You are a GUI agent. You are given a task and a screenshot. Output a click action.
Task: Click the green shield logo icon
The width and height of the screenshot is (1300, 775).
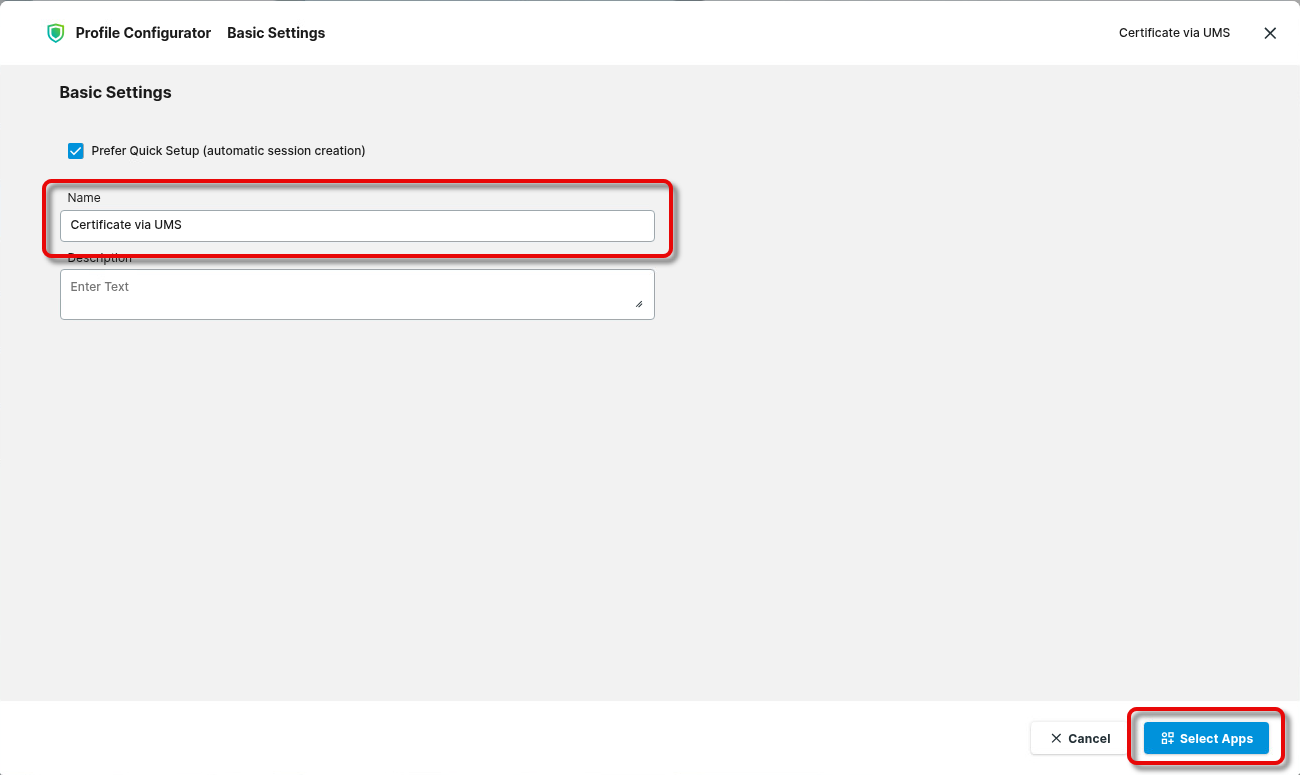coord(55,33)
